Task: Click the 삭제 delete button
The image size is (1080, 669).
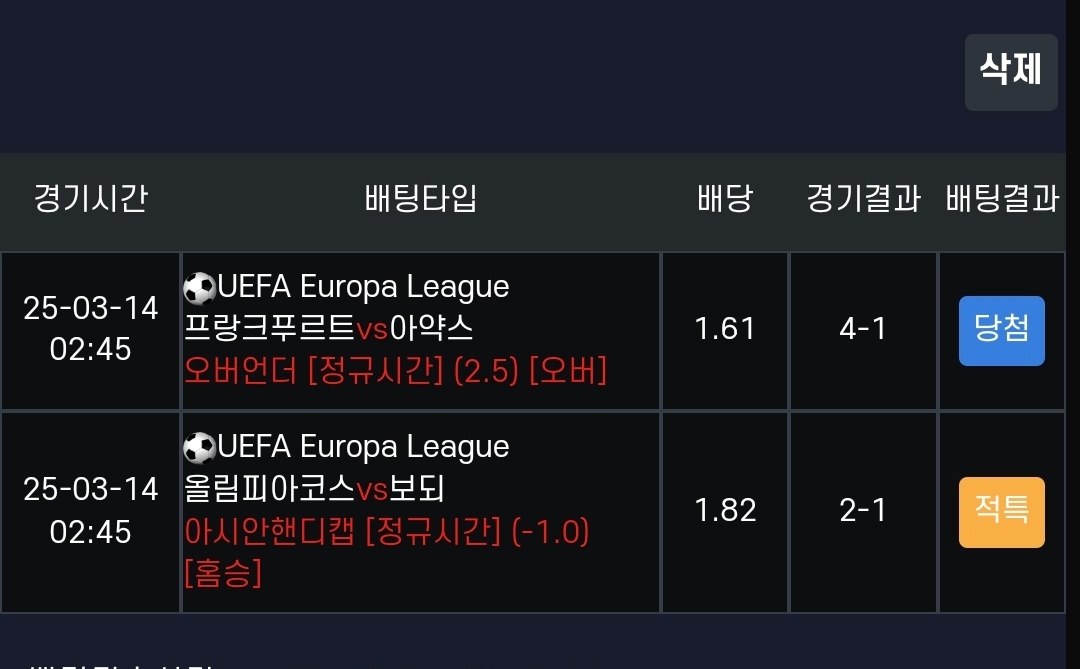Action: [1011, 72]
